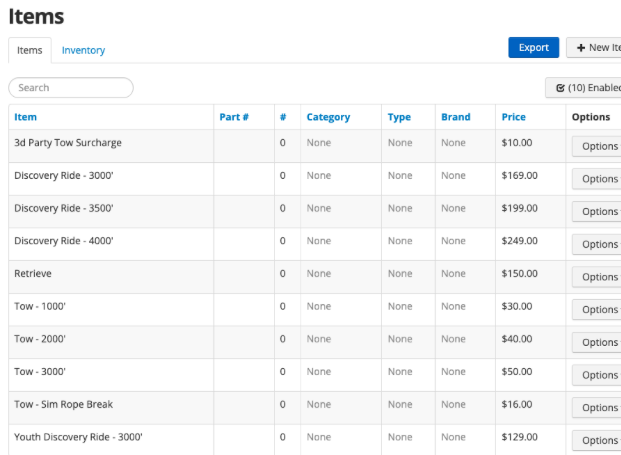Sort by the Item column header
Image resolution: width=621 pixels, height=455 pixels.
[x=25, y=117]
